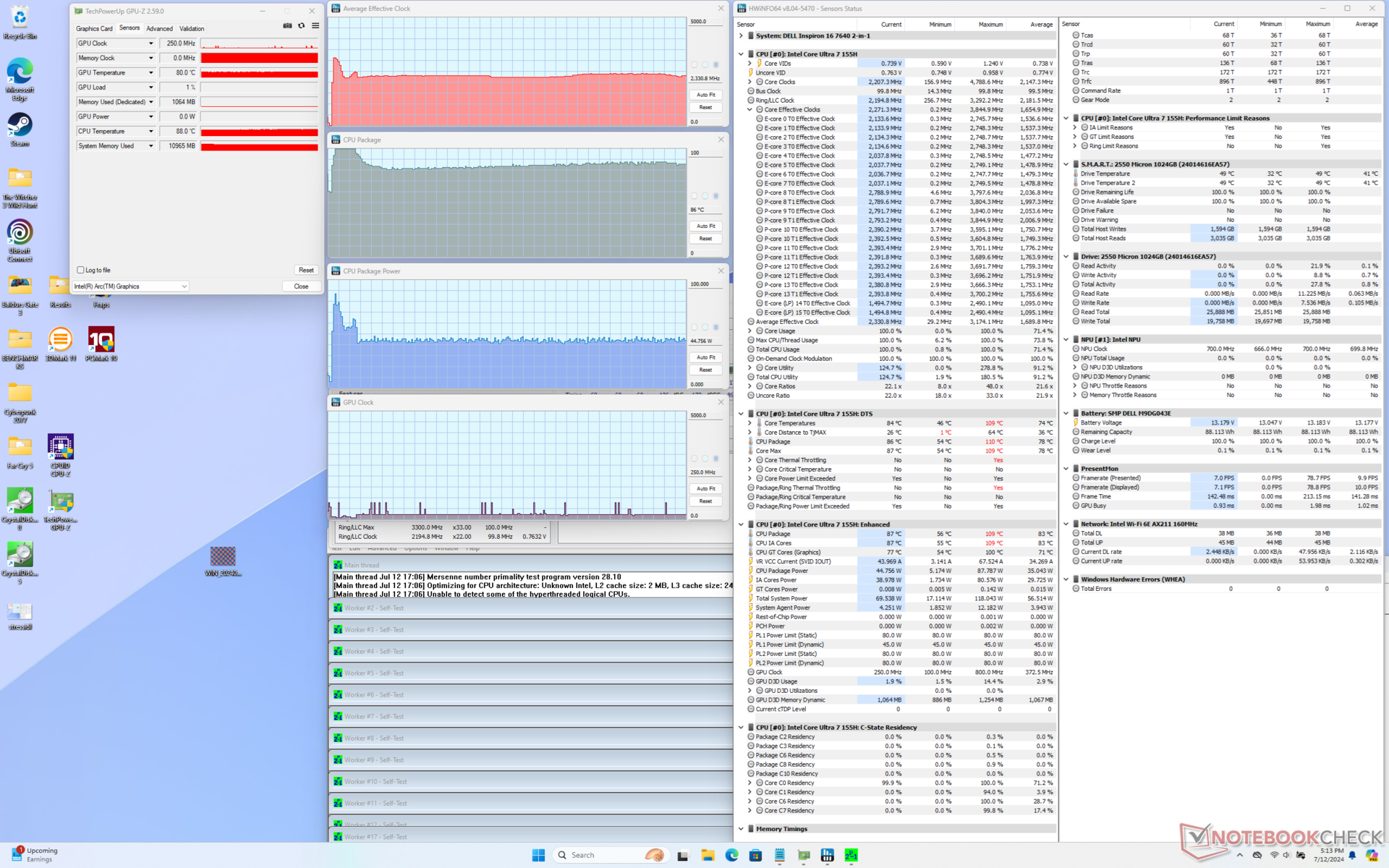This screenshot has height=868, width=1389.
Task: Show hidden system tray icons
Action: point(1240,855)
